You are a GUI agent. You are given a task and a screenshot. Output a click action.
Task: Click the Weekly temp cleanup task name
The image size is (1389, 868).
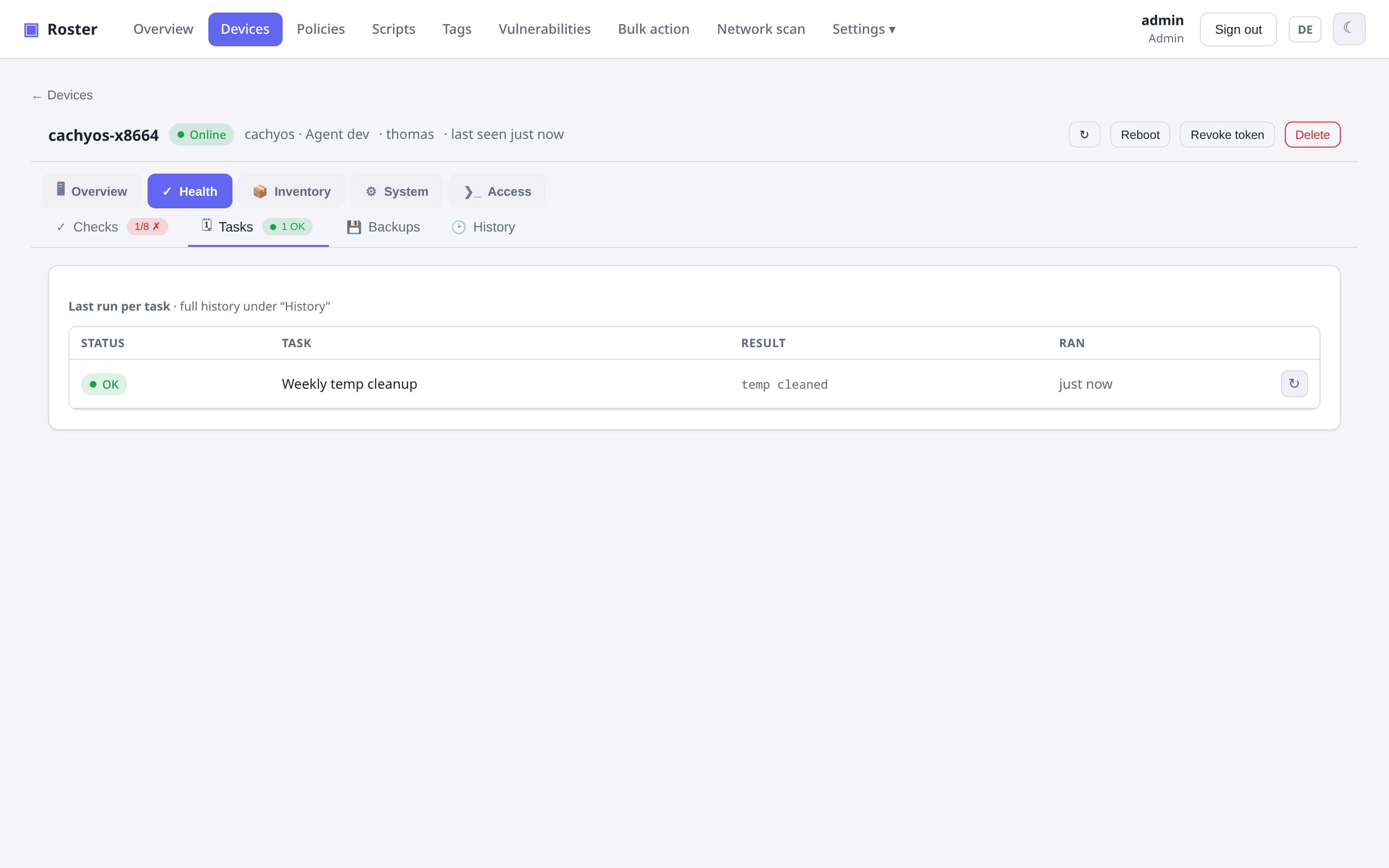point(350,384)
